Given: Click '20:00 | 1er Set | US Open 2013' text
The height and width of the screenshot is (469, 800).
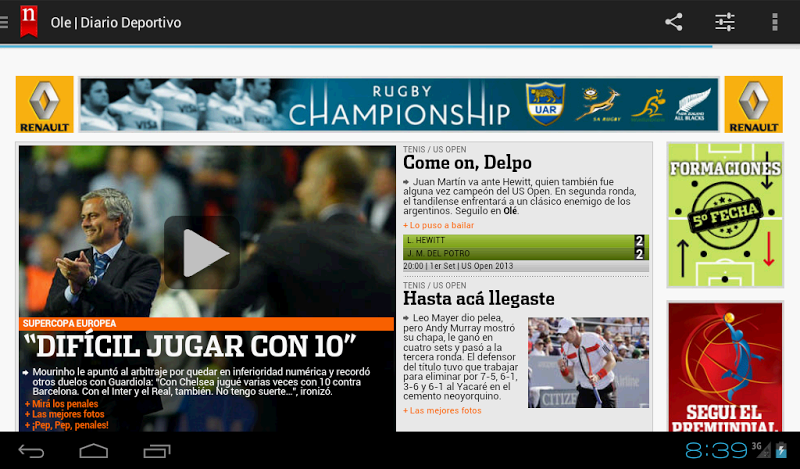Looking at the screenshot, I should 458,266.
